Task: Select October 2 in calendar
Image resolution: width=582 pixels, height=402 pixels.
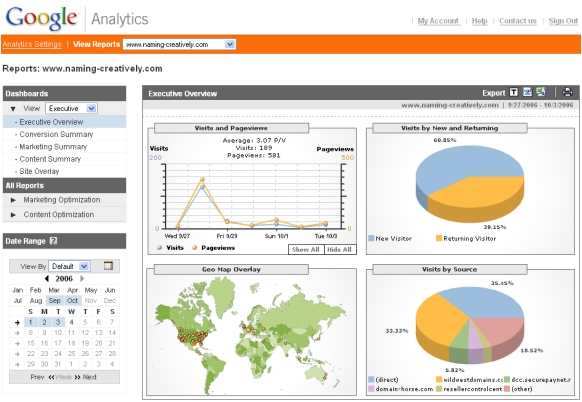Action: [x=44, y=323]
